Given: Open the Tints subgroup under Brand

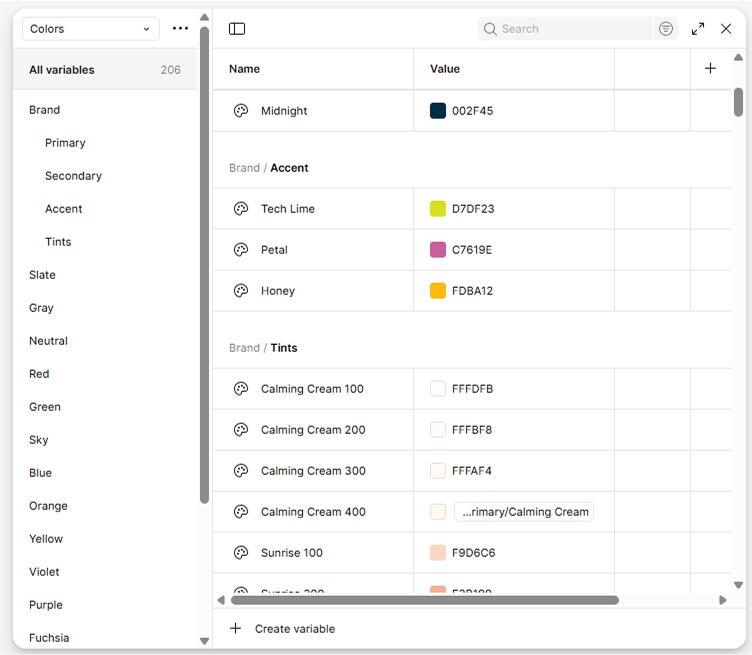Looking at the screenshot, I should 58,242.
